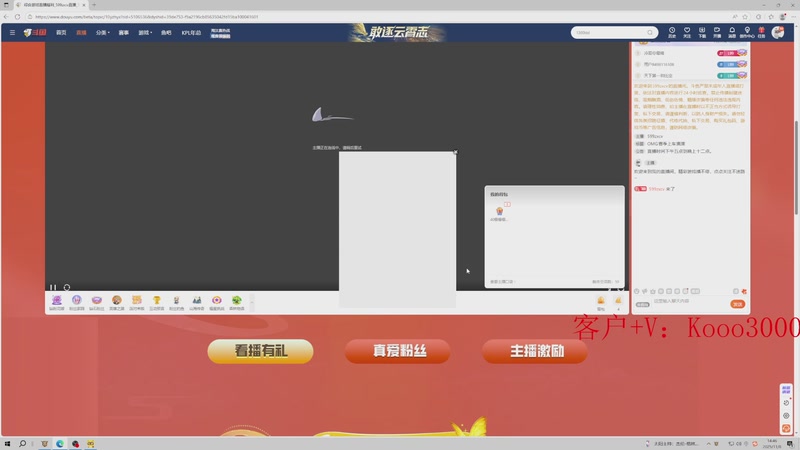Click the first icon in chat toolbar

[637, 291]
